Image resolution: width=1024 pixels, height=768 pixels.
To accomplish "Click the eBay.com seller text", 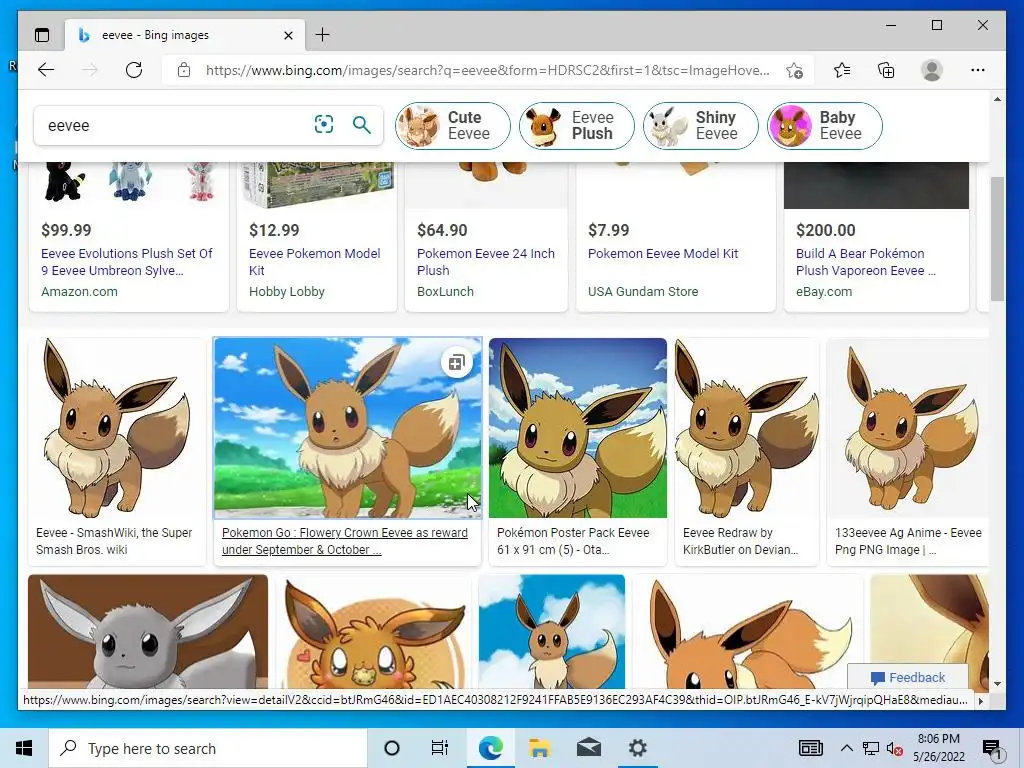I will 824,292.
